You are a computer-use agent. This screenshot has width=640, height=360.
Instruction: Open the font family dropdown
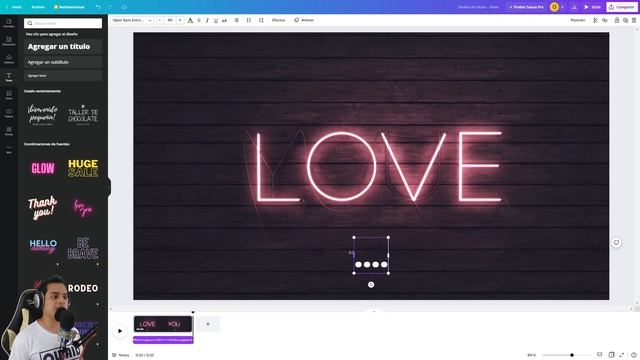[132, 20]
